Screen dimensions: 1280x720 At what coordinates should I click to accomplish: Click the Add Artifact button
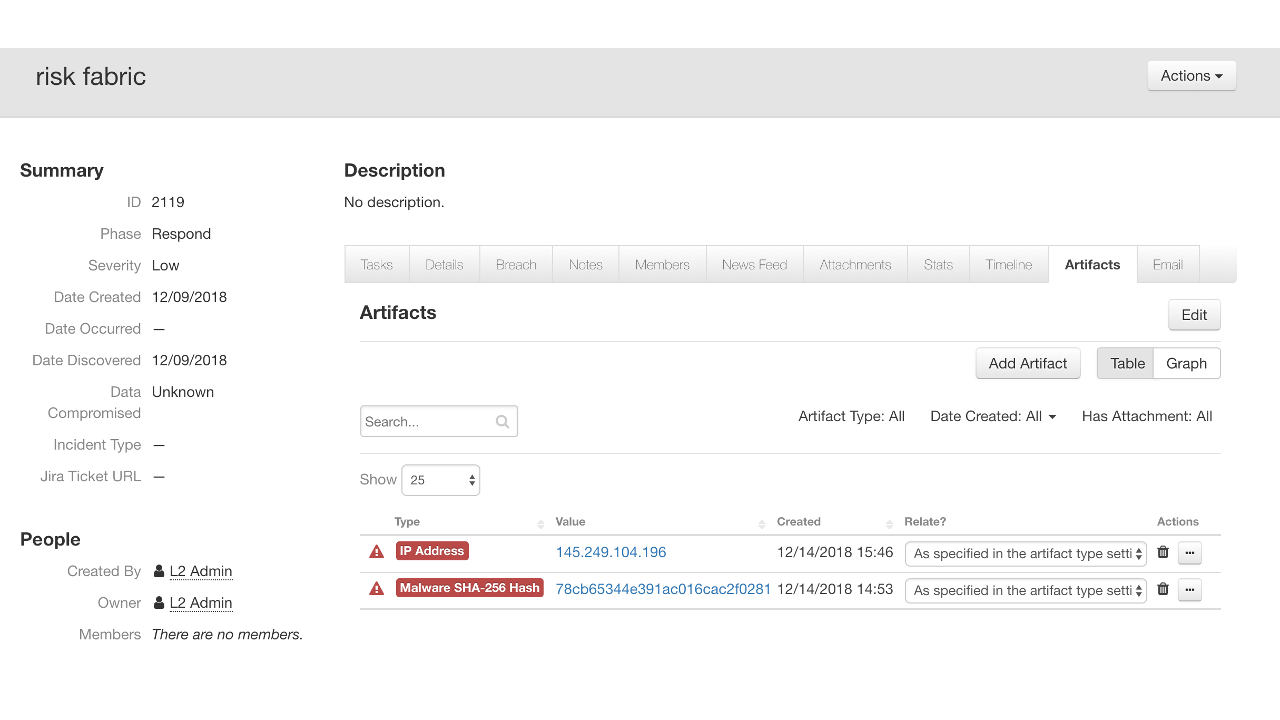[x=1027, y=363]
